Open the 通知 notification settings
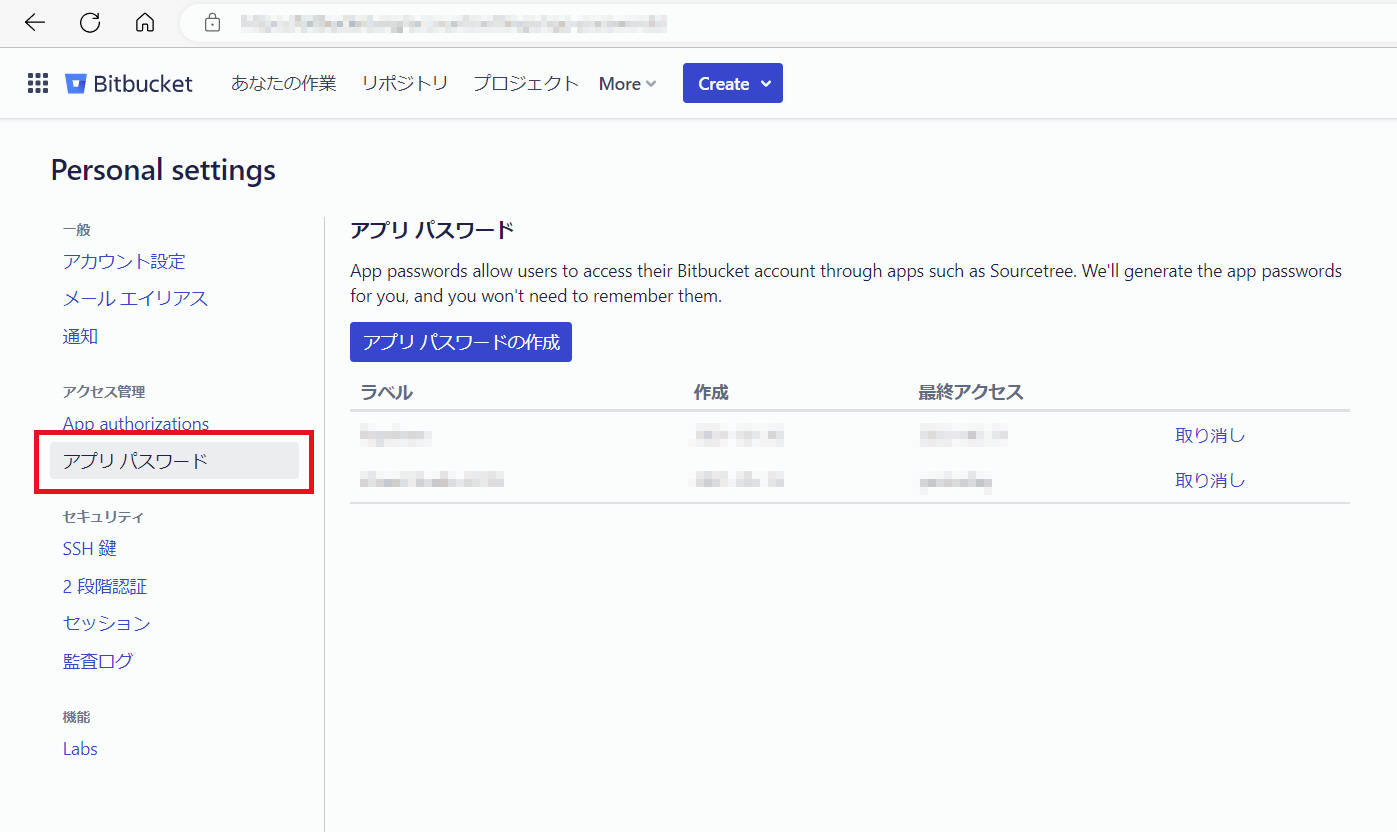 [x=80, y=336]
